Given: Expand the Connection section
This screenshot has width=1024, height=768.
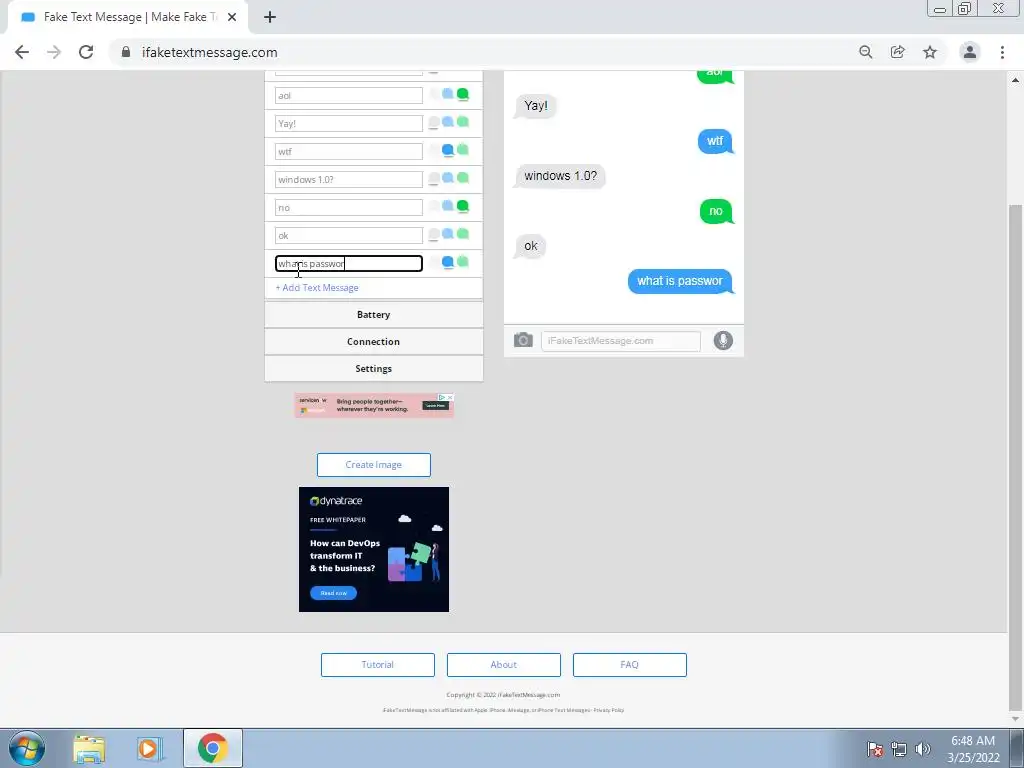Looking at the screenshot, I should pyautogui.click(x=374, y=342).
